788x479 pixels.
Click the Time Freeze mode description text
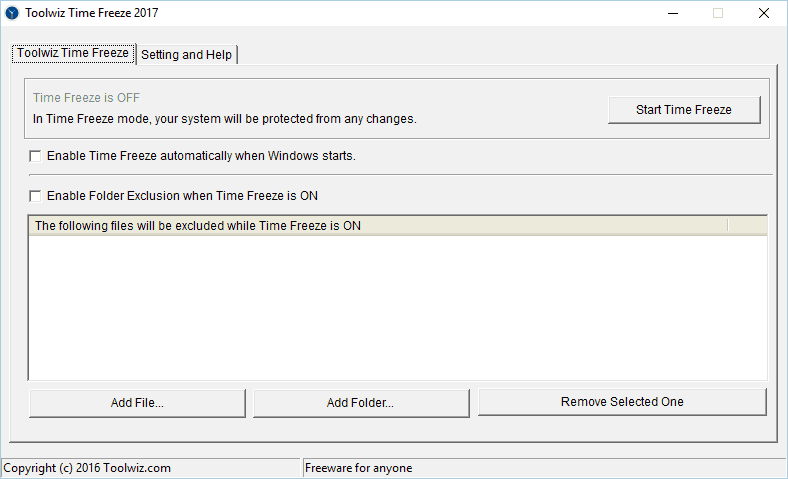(224, 118)
